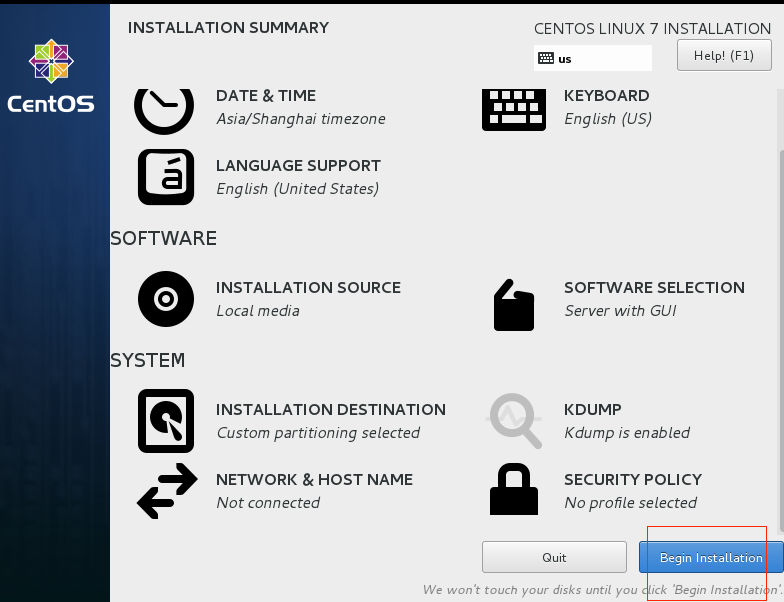This screenshot has width=784, height=602.
Task: Click 'Not connected' network status text
Action: coord(268,503)
